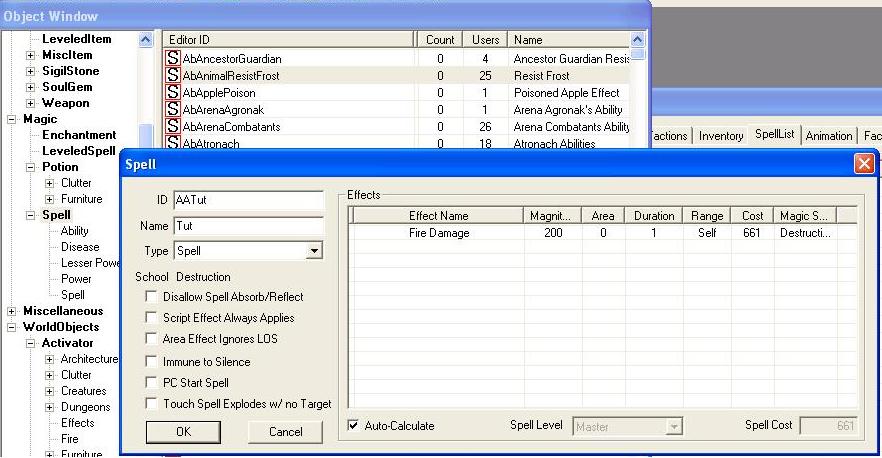Sort list by Users column header

tap(485, 39)
